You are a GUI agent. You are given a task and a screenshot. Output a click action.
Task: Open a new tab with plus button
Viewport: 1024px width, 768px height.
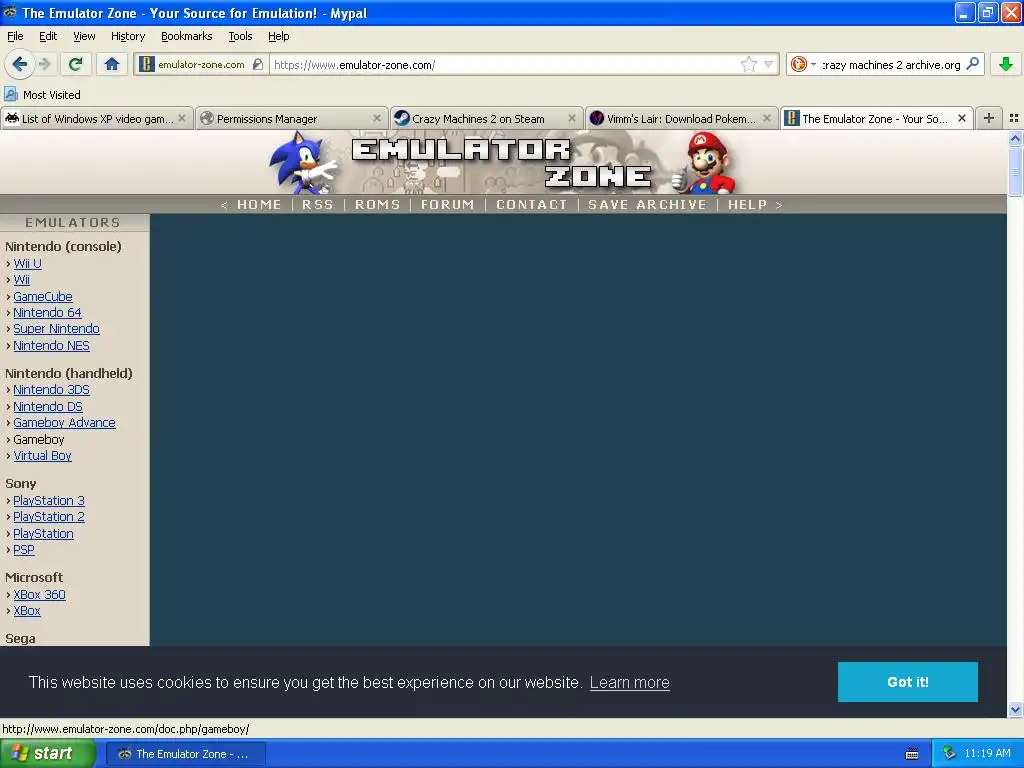989,118
